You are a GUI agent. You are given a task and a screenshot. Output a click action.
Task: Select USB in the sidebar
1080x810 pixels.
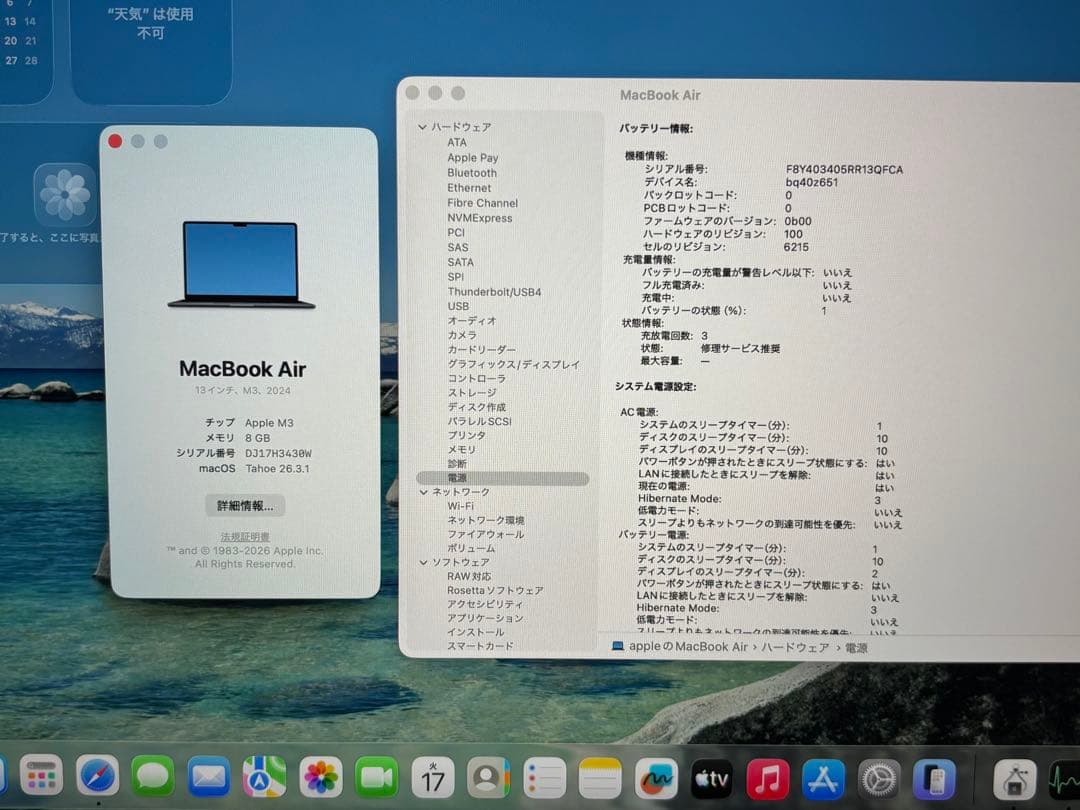click(x=458, y=307)
